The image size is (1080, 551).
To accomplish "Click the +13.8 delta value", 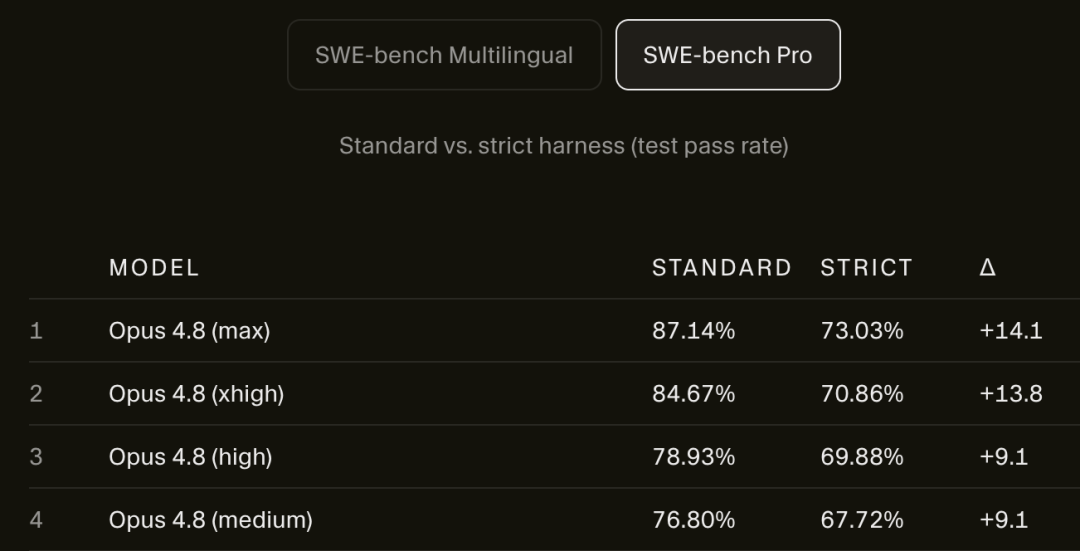I will [1010, 394].
